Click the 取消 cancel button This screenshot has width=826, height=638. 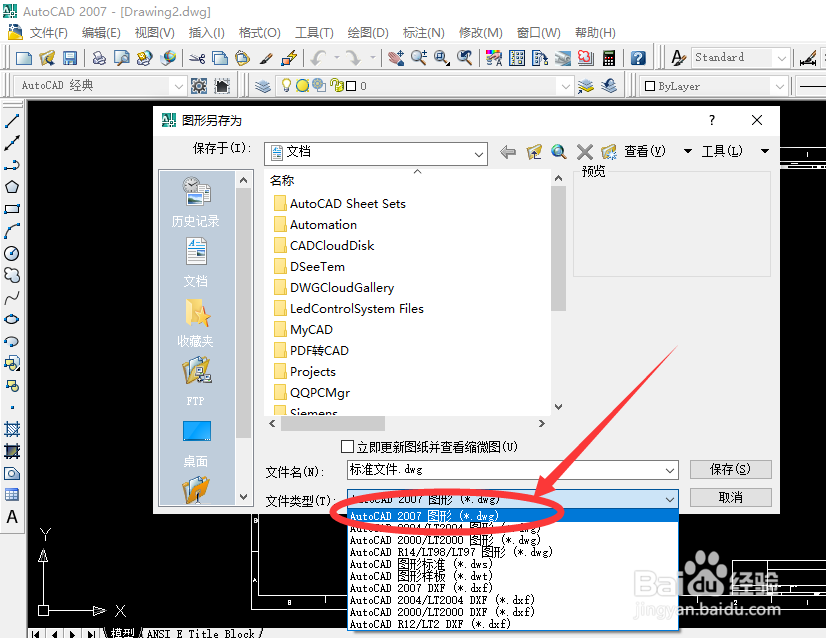(x=730, y=497)
